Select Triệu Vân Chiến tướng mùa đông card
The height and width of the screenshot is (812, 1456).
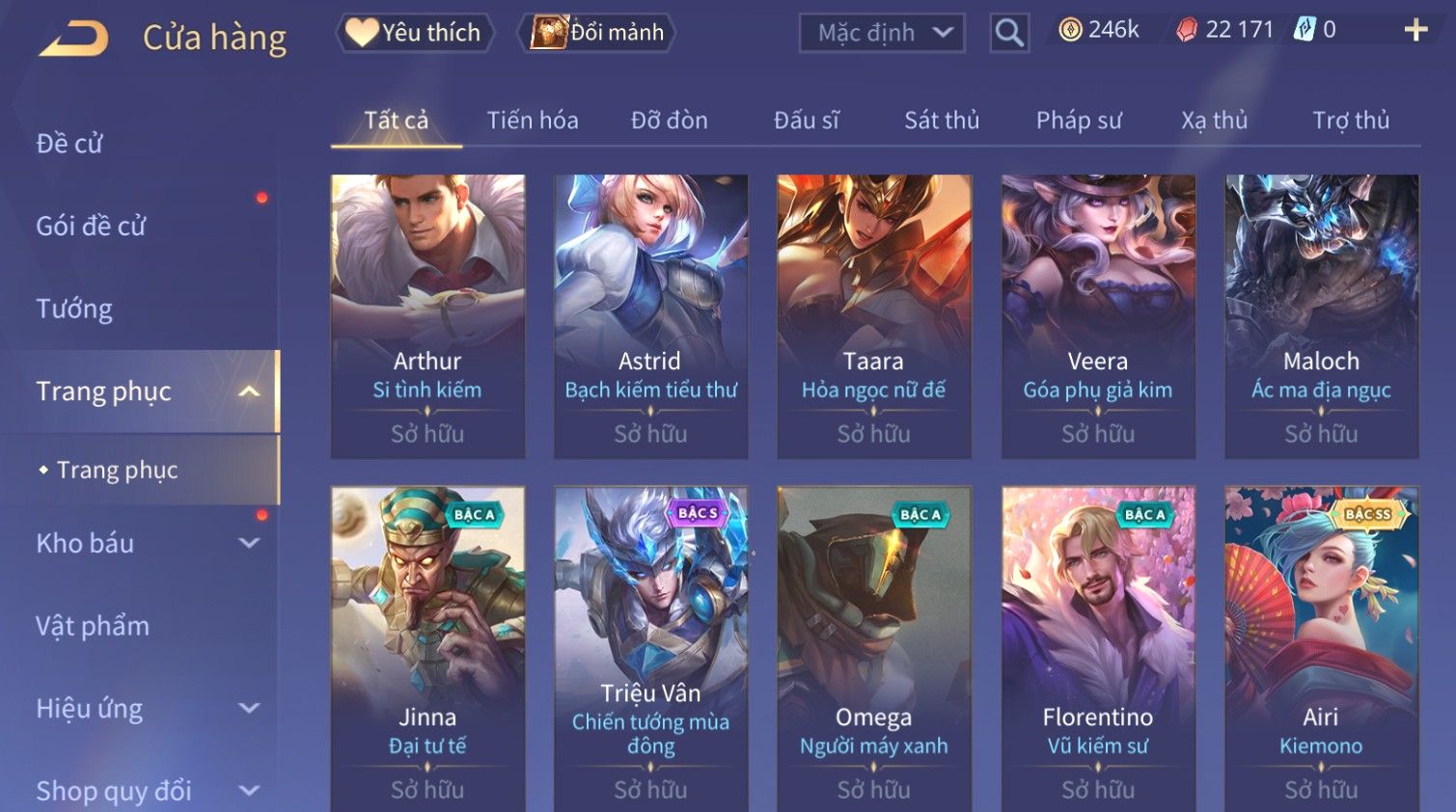(650, 648)
